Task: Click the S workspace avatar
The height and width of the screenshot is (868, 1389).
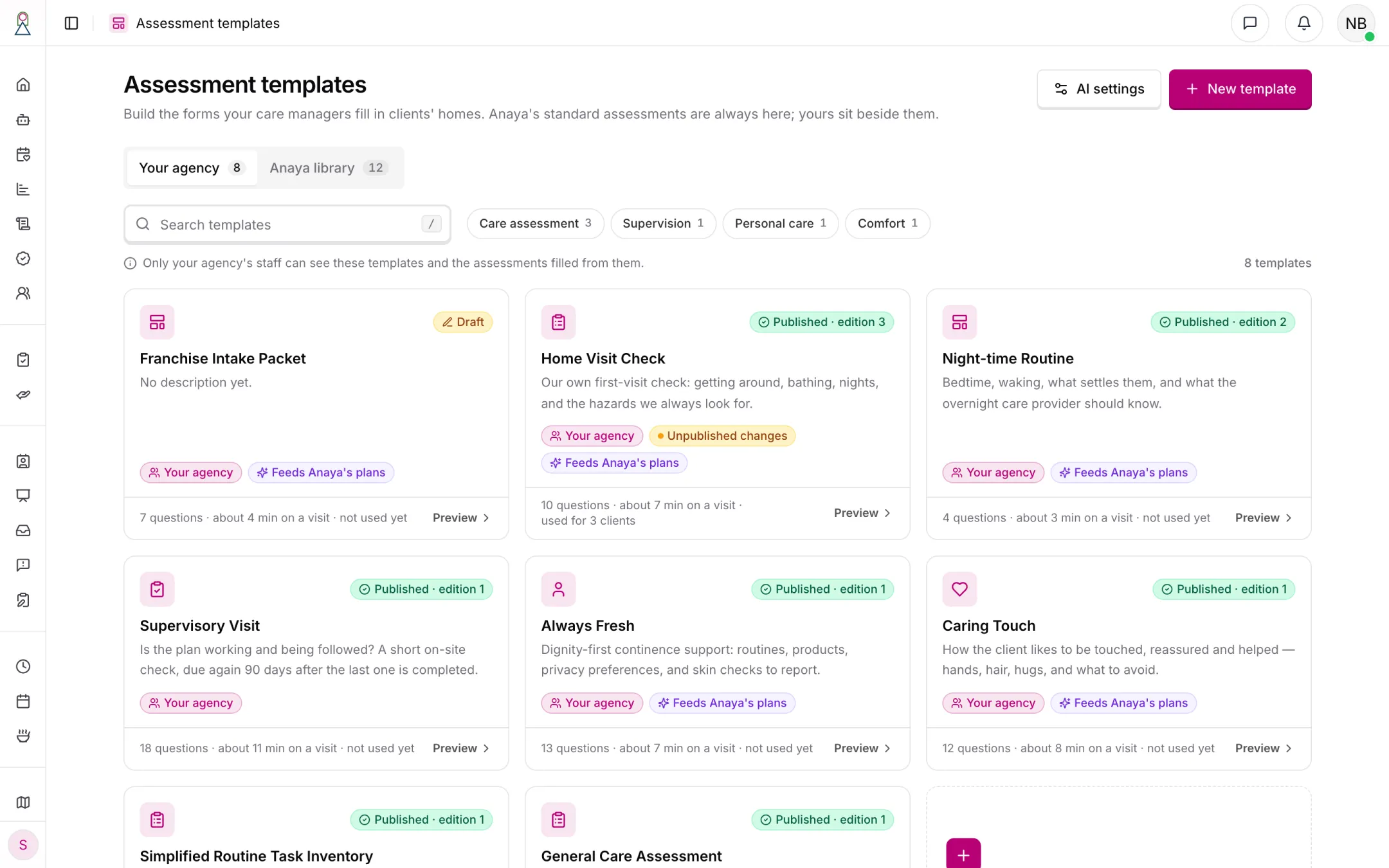Action: click(x=23, y=845)
